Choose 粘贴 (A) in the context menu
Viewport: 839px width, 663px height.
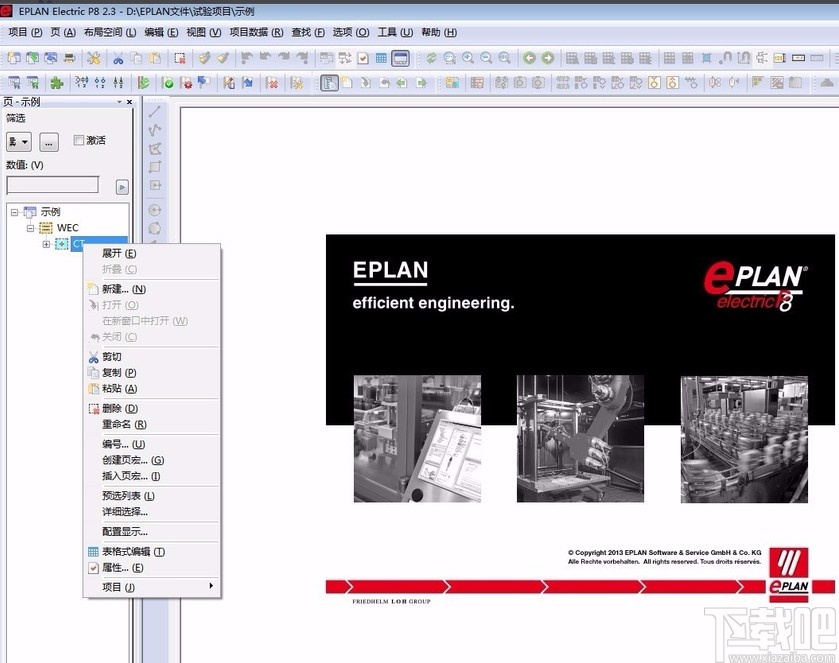point(152,388)
